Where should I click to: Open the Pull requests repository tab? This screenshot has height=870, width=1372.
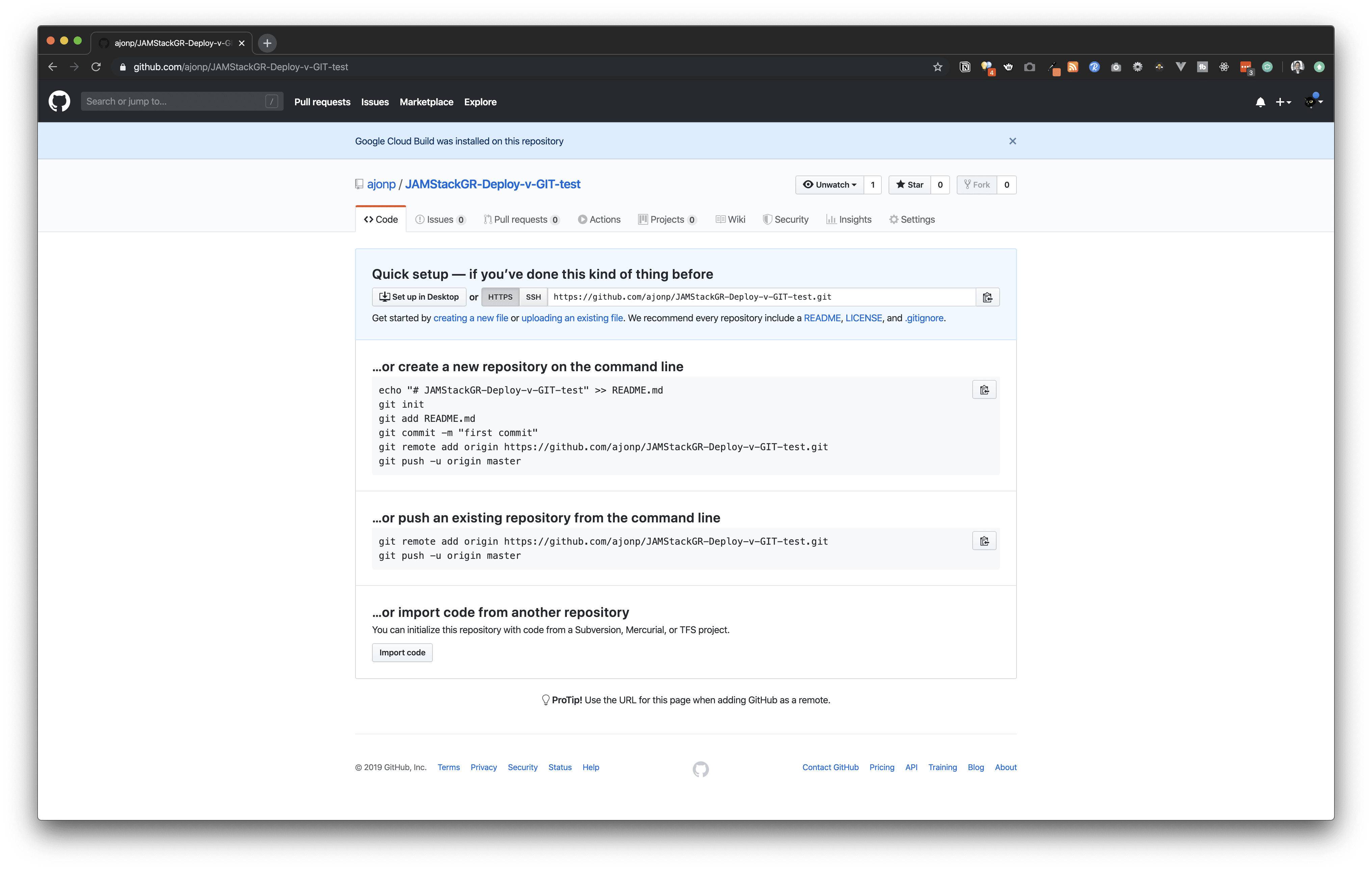[x=521, y=220]
